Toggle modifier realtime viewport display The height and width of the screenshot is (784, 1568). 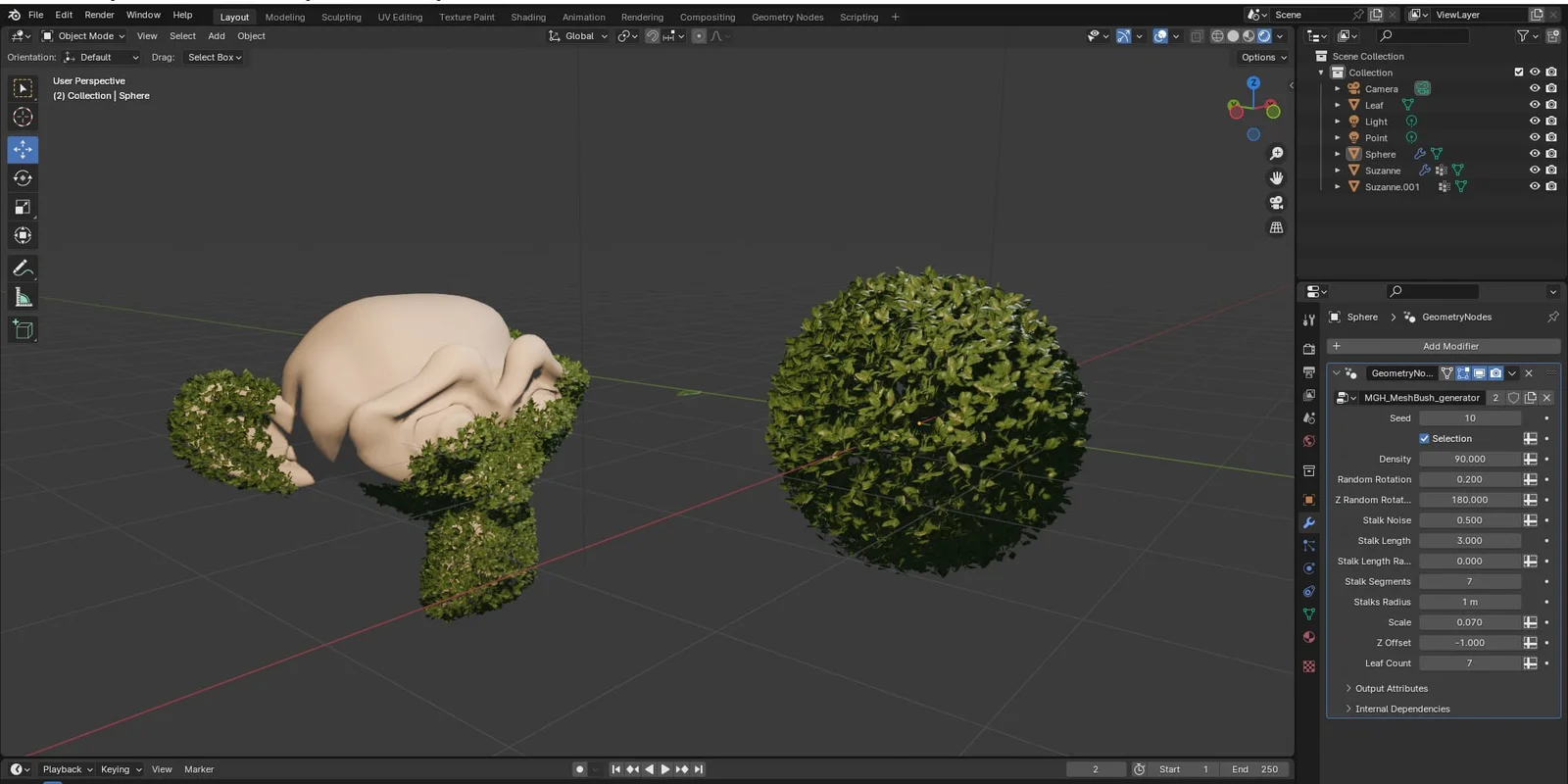[1480, 373]
